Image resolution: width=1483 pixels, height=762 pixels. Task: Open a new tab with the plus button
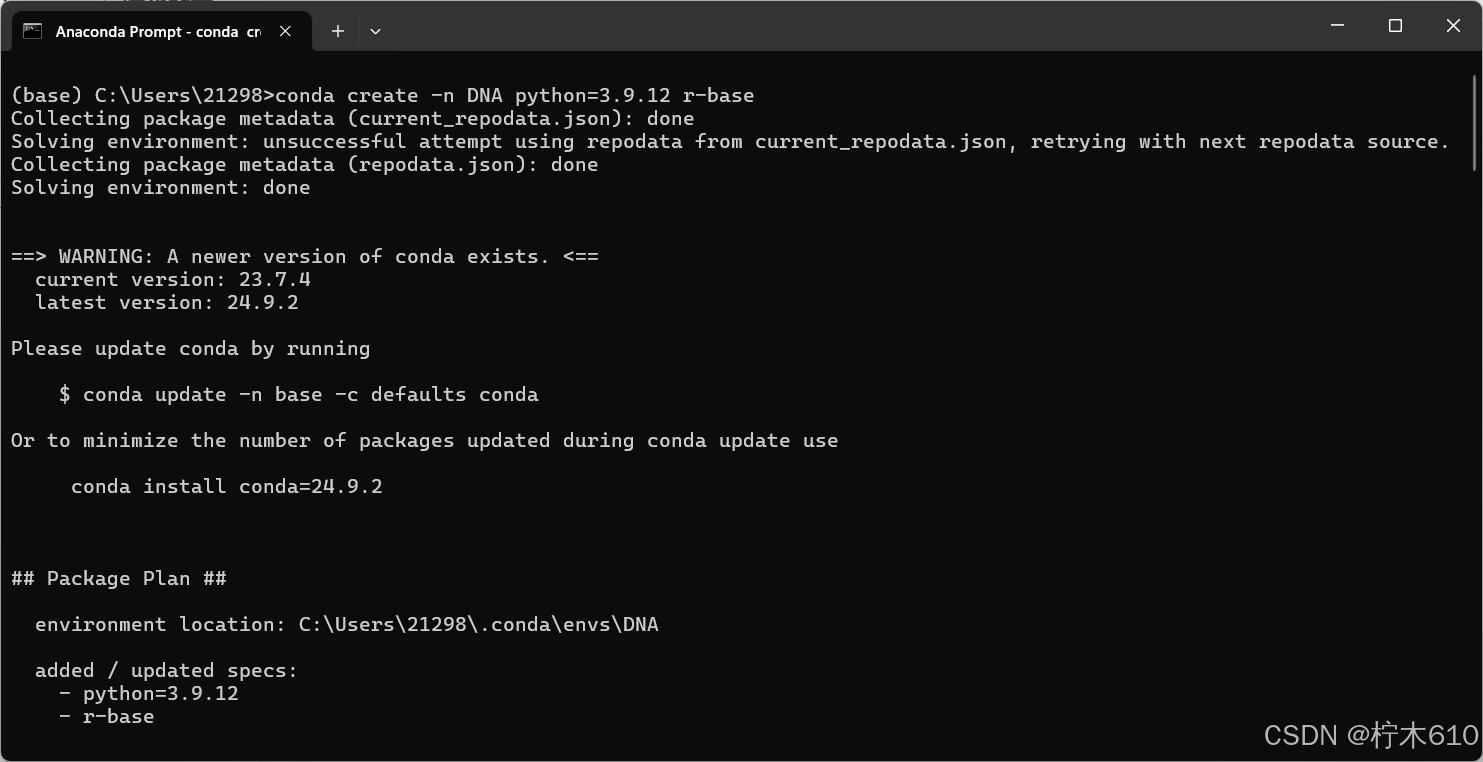pyautogui.click(x=337, y=31)
